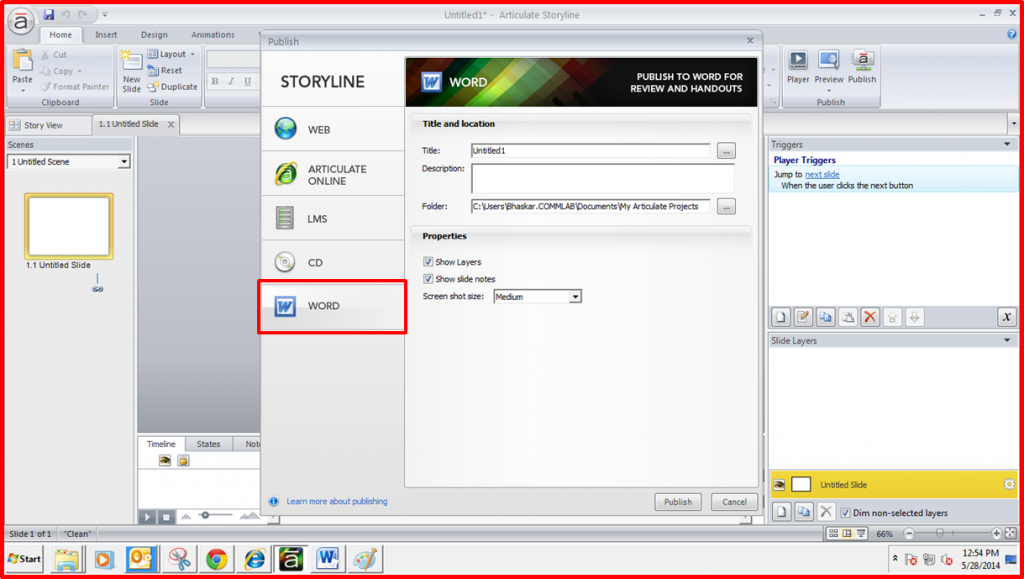Adjust the zoom slider near 66%
This screenshot has width=1024, height=579.
942,534
